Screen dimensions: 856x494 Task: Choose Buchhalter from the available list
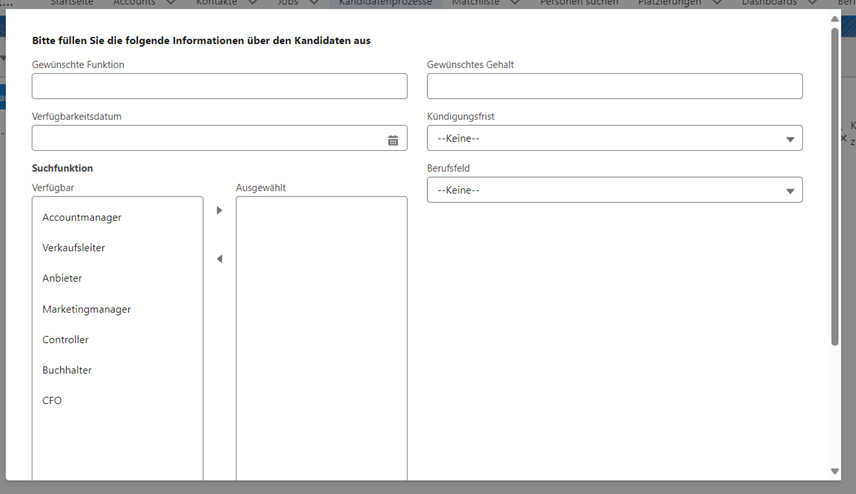coord(67,370)
